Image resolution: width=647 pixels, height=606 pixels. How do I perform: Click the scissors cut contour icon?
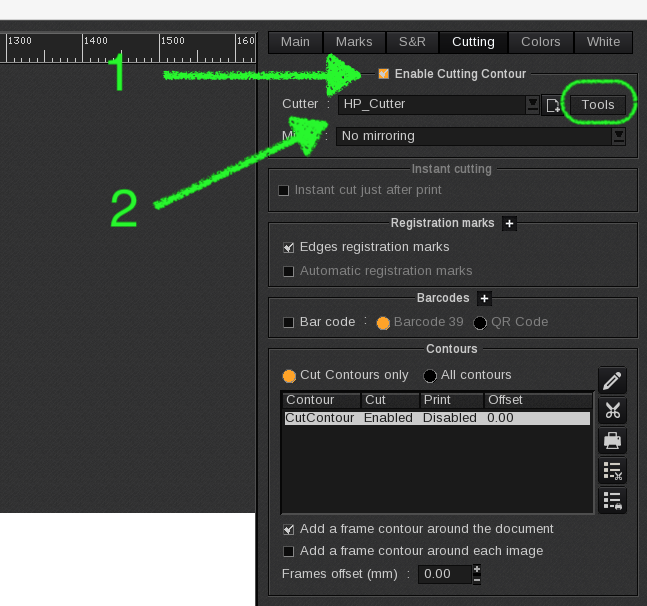coord(612,410)
